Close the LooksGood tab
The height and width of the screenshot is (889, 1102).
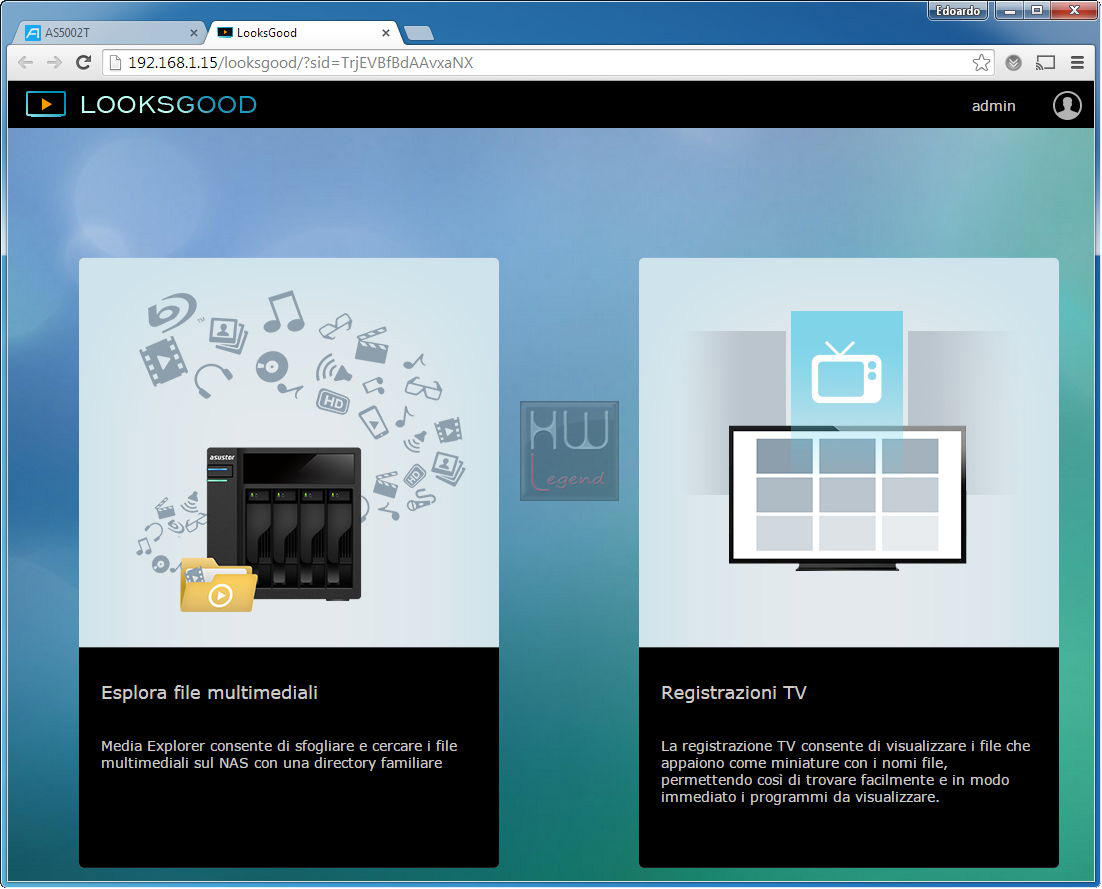[386, 32]
